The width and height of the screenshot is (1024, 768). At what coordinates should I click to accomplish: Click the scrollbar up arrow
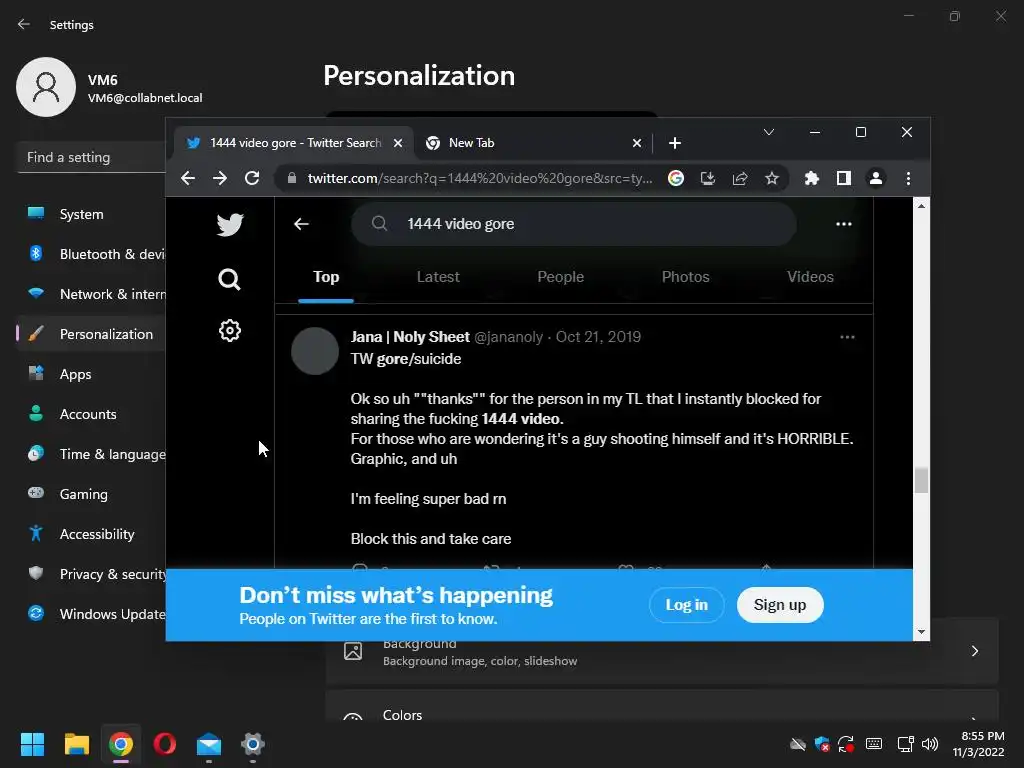[x=921, y=206]
